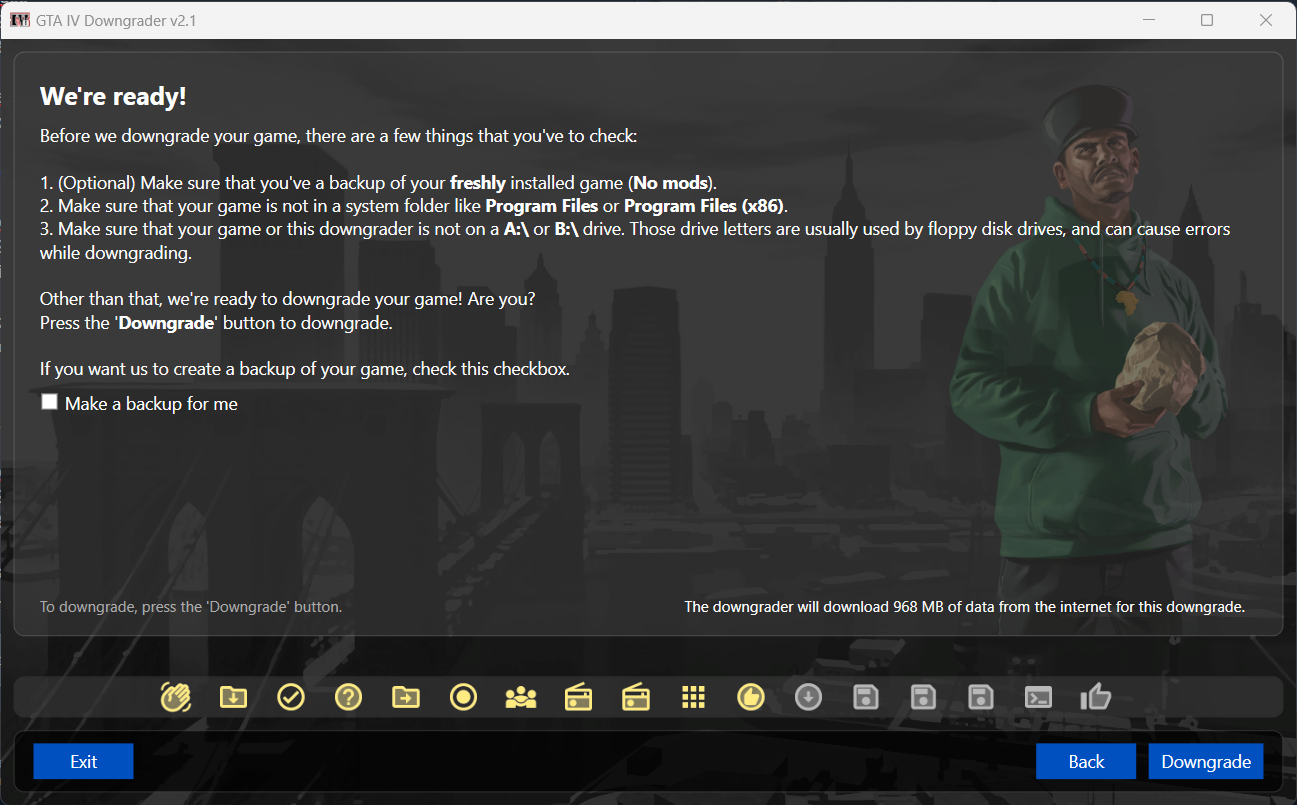Image resolution: width=1297 pixels, height=805 pixels.
Task: Click the left radio receiver step icon
Action: 579,697
